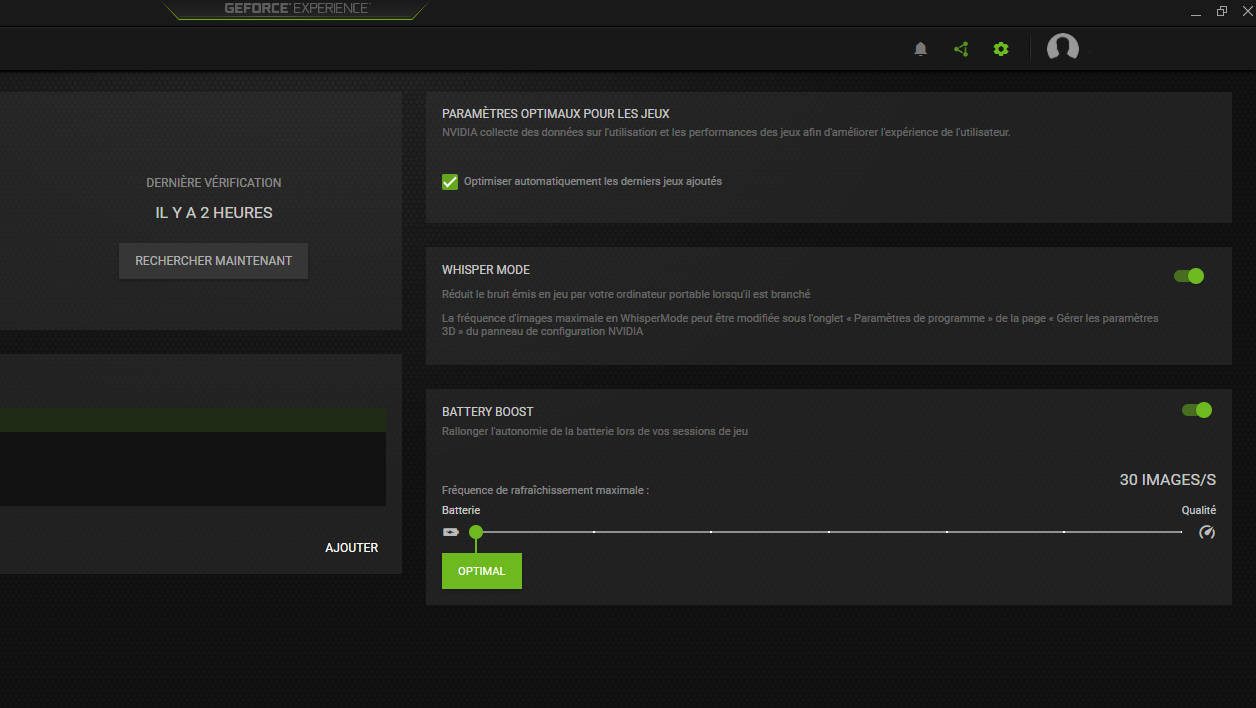Click the BATTERY BOOST section title
Screen dimensions: 1256x708
click(488, 412)
